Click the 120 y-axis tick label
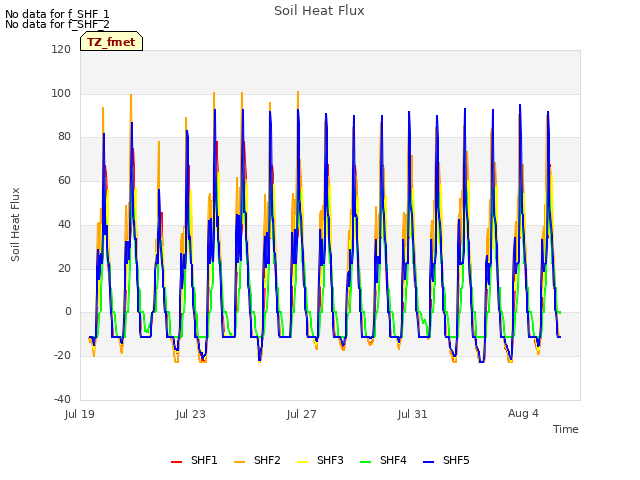 (61, 49)
